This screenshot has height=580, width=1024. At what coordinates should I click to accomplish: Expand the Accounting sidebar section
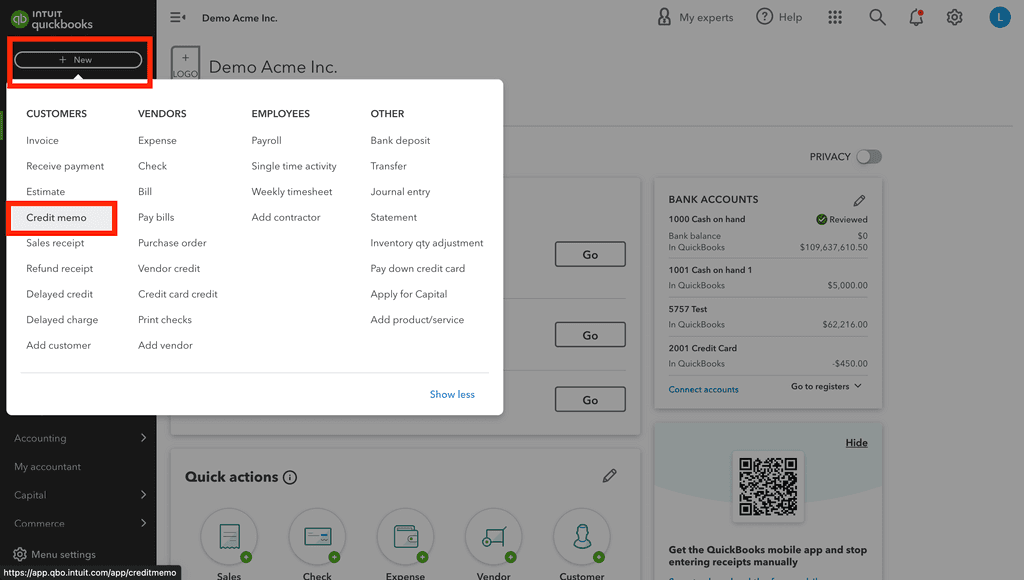[41, 438]
